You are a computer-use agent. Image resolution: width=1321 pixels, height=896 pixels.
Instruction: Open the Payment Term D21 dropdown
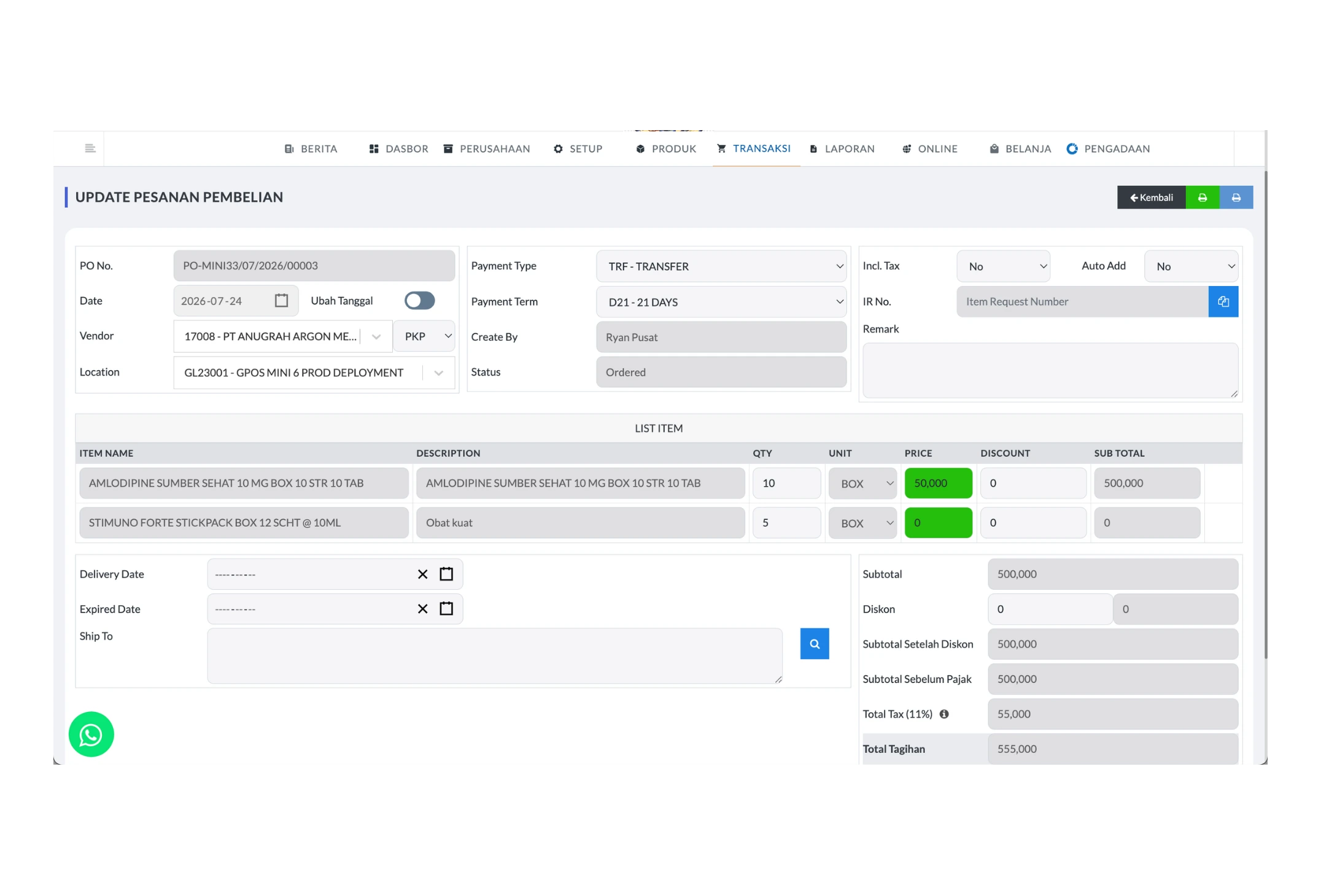click(721, 301)
